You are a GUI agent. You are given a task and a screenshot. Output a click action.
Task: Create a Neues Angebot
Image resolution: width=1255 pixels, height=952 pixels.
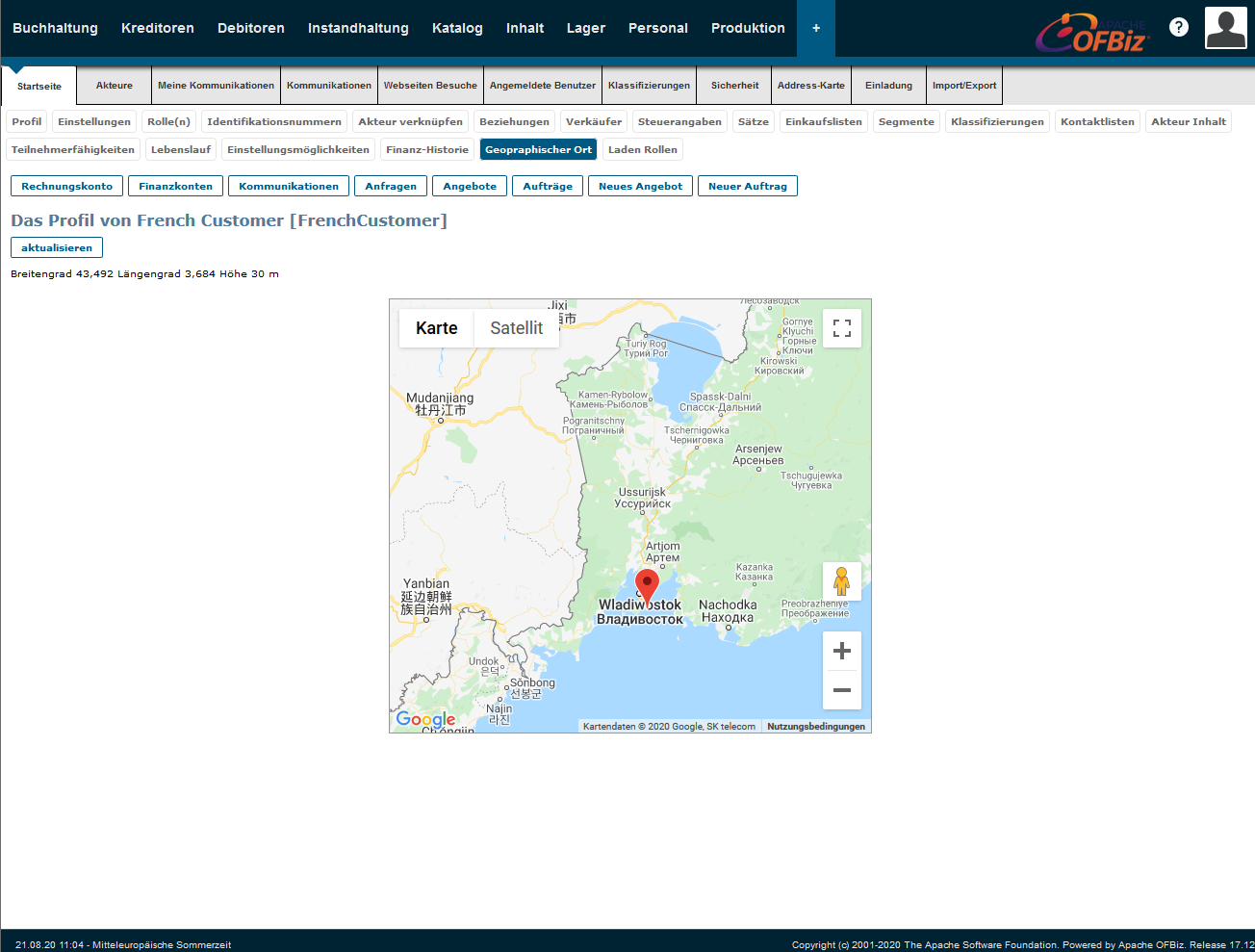[640, 186]
